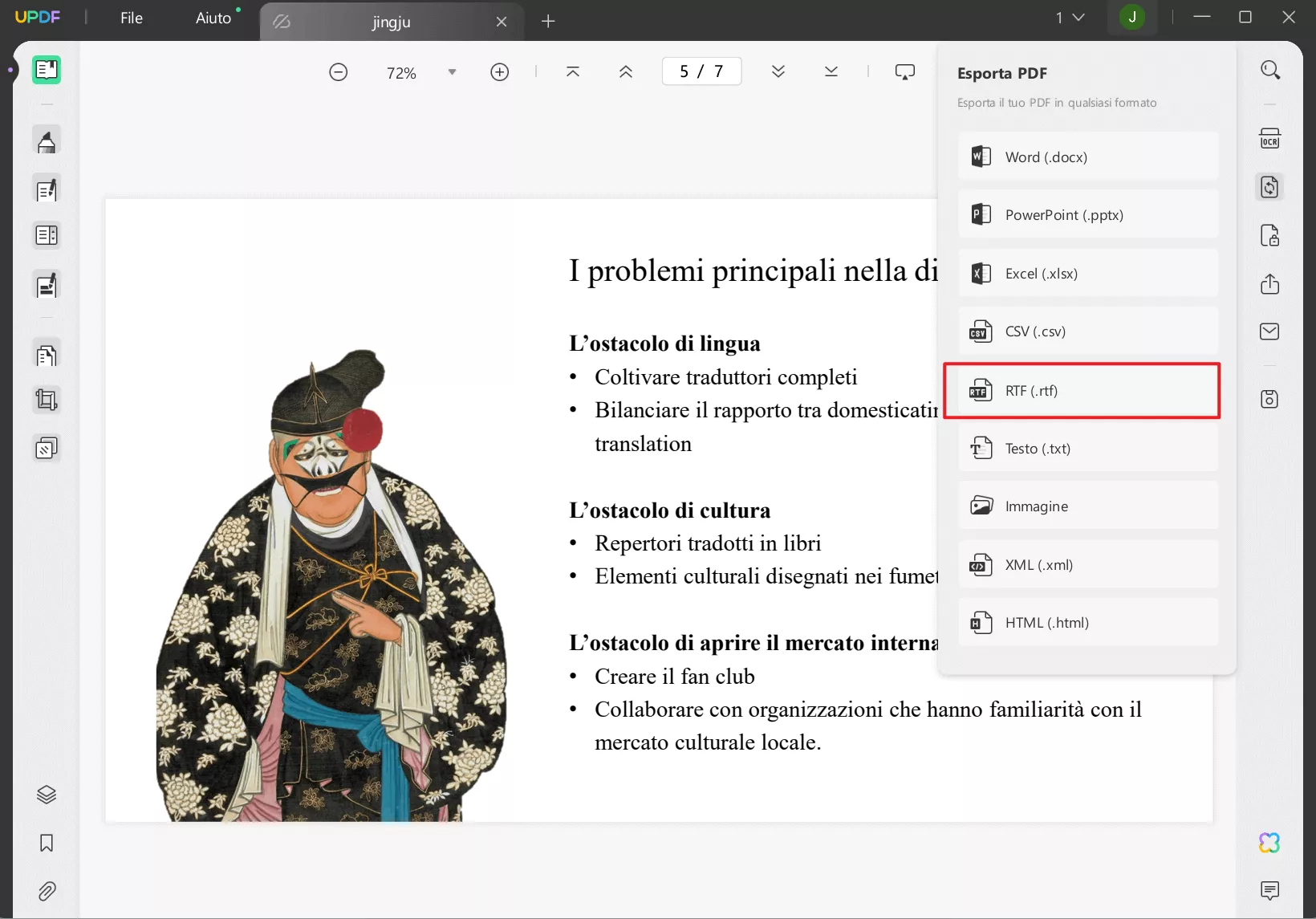Click the Save as other icon

point(1269,399)
